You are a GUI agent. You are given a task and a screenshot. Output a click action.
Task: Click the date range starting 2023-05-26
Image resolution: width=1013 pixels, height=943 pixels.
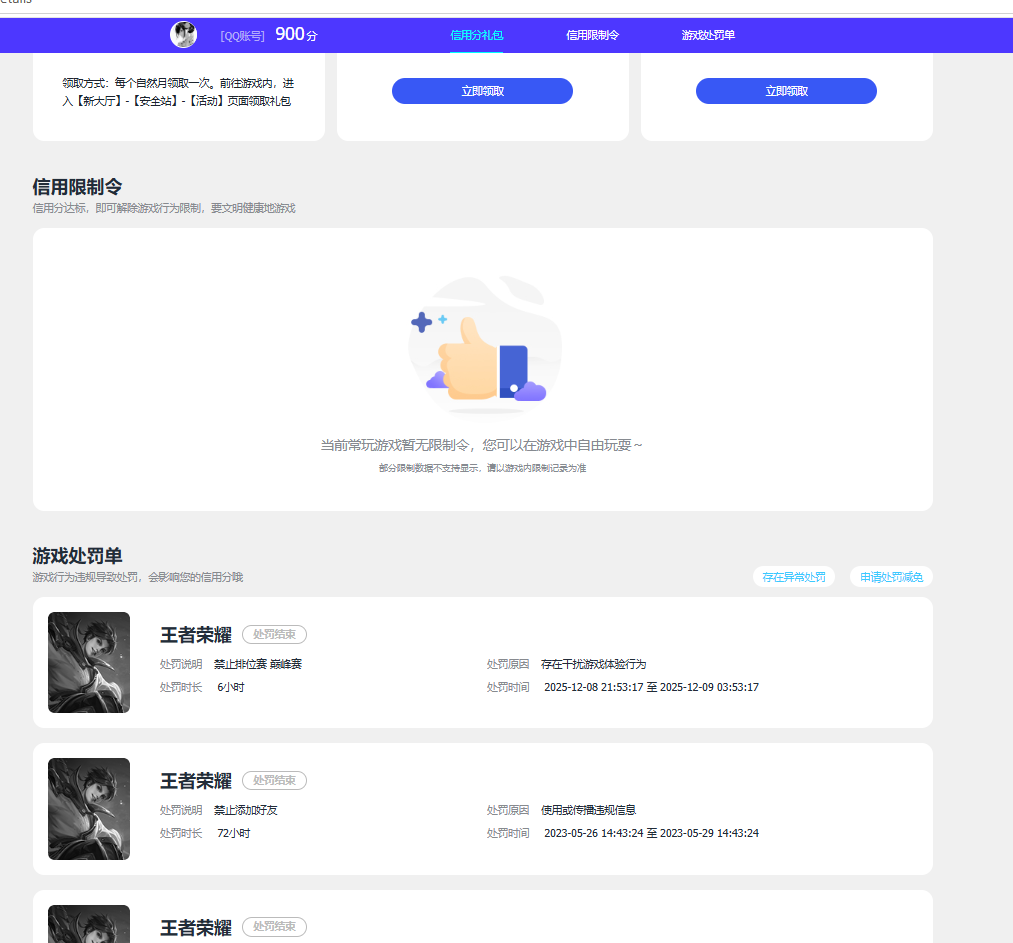[651, 833]
